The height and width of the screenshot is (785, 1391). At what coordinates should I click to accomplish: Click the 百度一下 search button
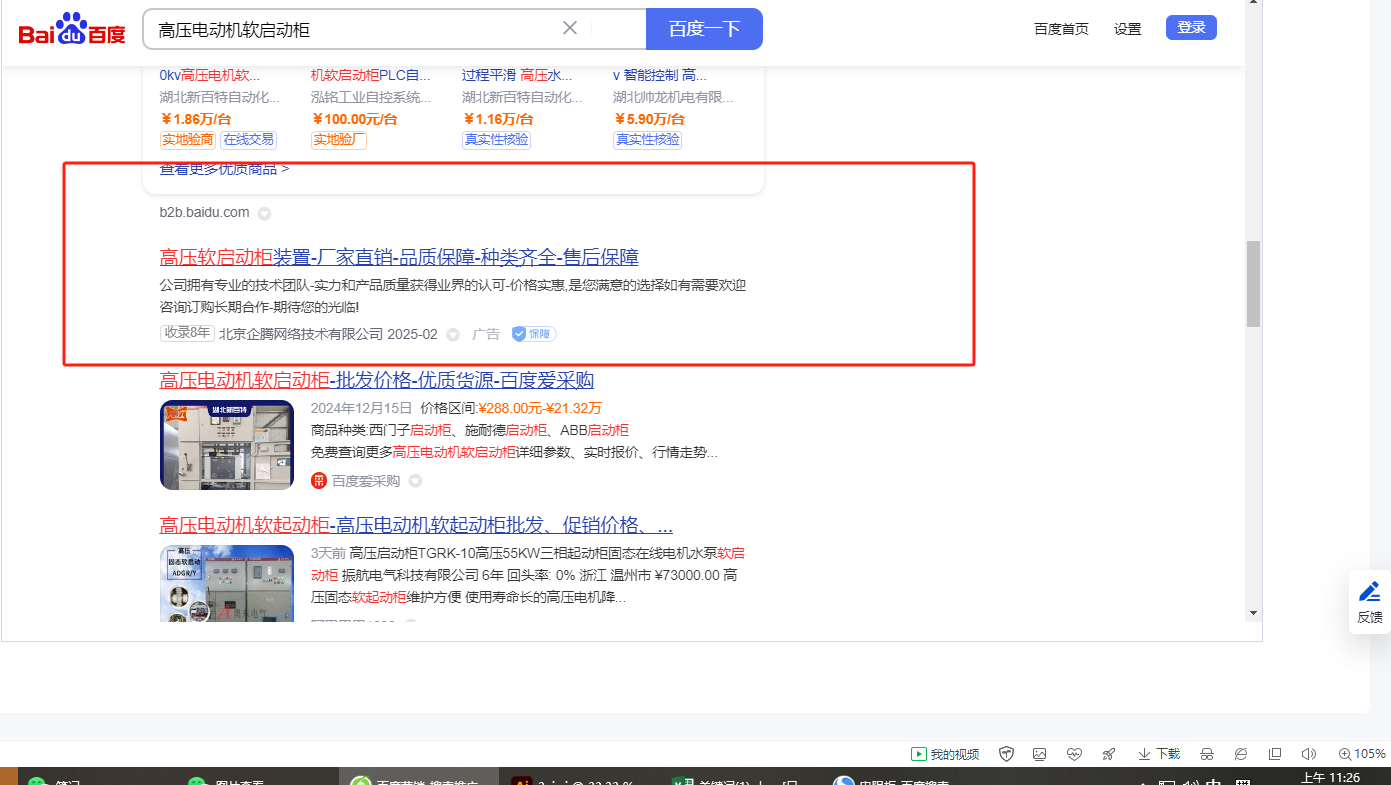click(x=704, y=29)
